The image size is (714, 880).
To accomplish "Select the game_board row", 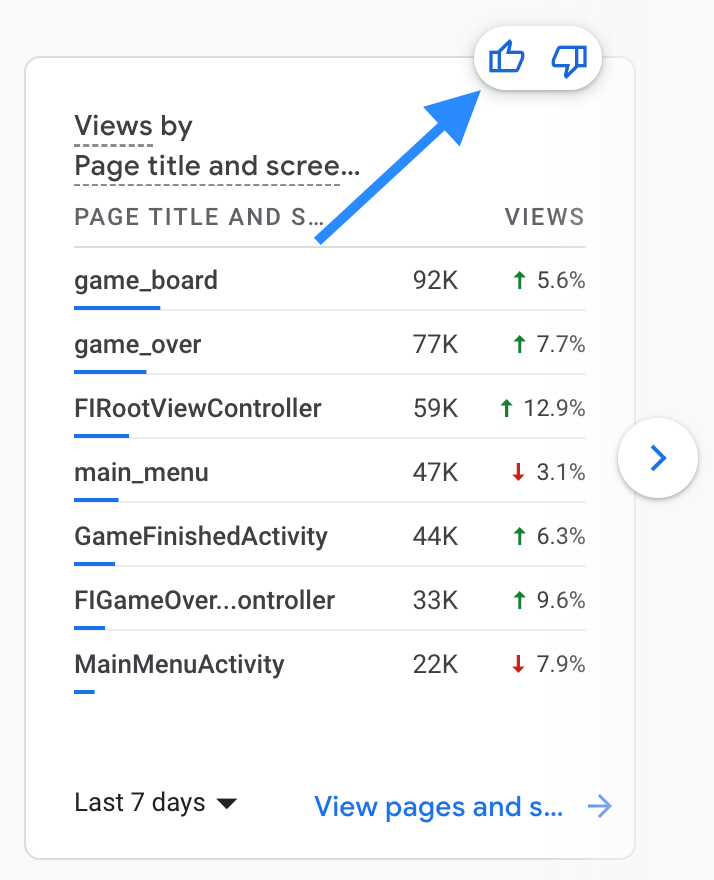I will 329,279.
